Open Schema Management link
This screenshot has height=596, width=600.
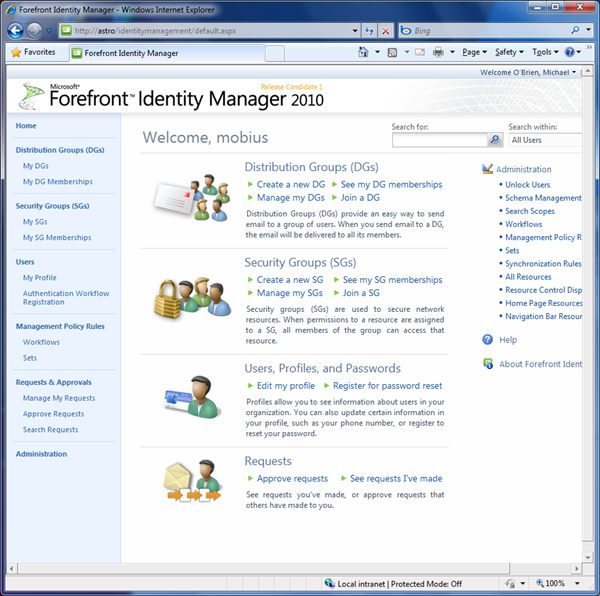click(543, 198)
